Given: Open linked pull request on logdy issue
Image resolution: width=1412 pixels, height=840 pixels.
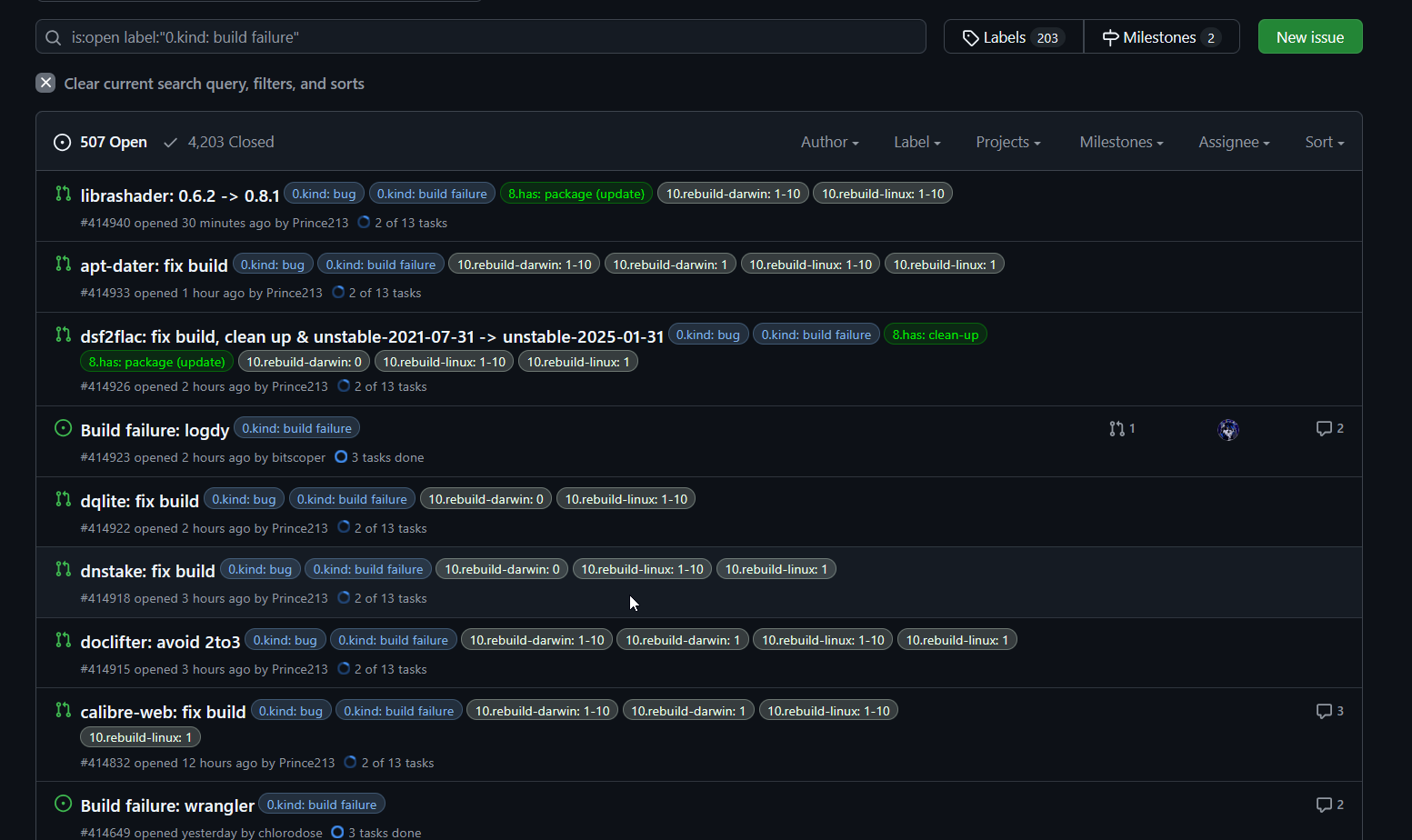Looking at the screenshot, I should coord(1122,428).
